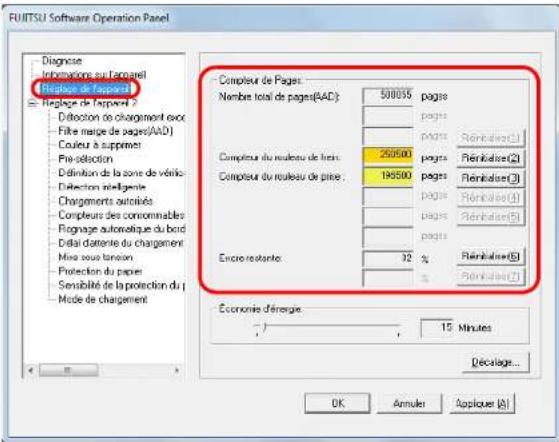Screen dimensions: 559x442
Task: Open the Décalage... dialog
Action: point(496,362)
